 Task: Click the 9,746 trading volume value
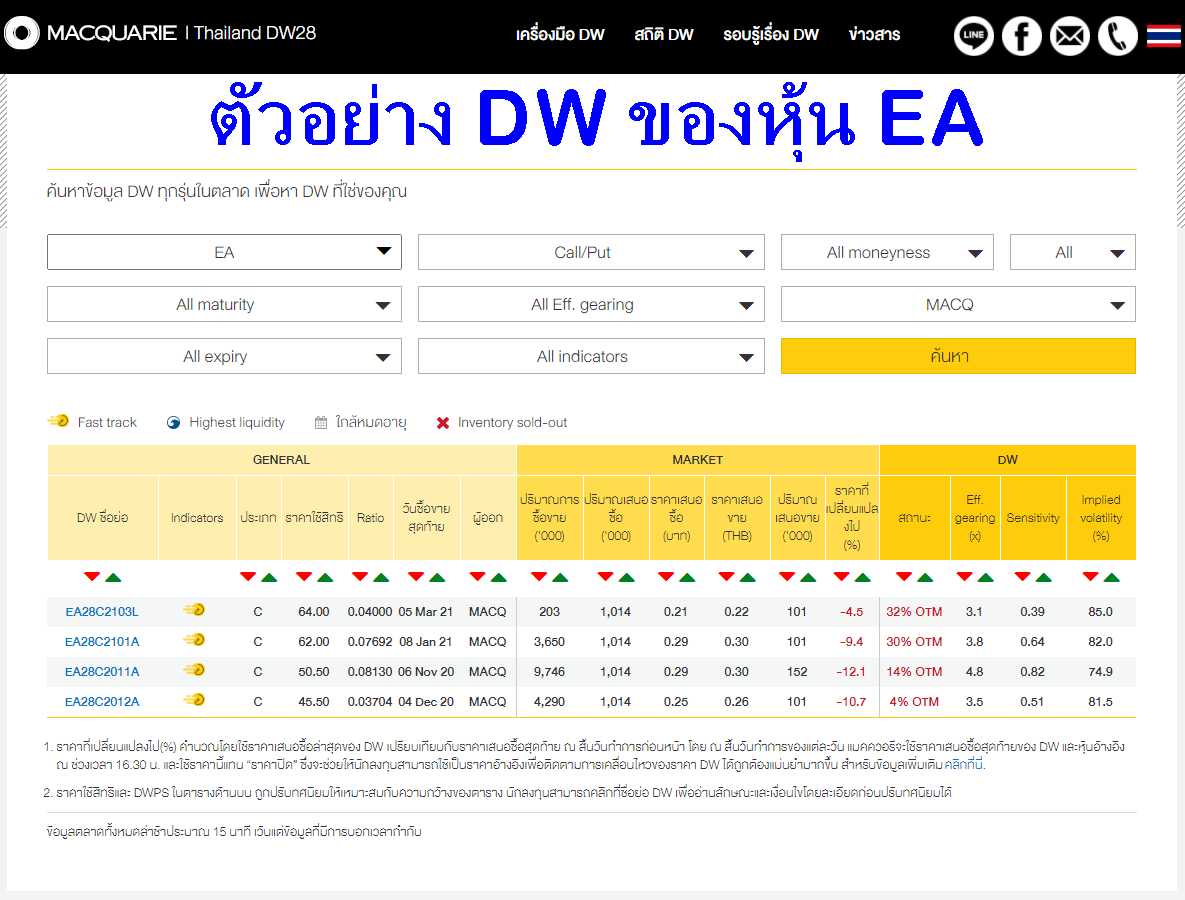[x=549, y=672]
